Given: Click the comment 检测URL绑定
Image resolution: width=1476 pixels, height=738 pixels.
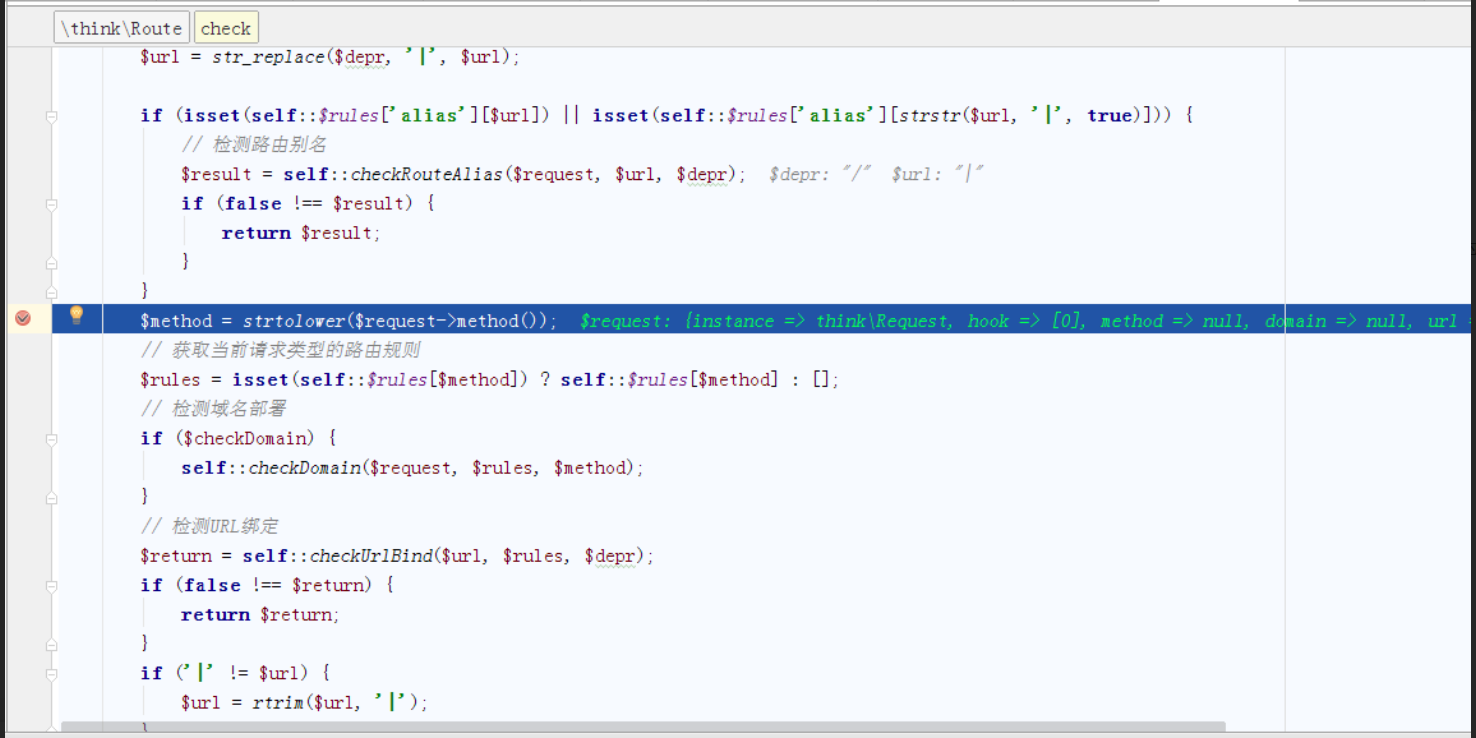Looking at the screenshot, I should click(x=209, y=526).
